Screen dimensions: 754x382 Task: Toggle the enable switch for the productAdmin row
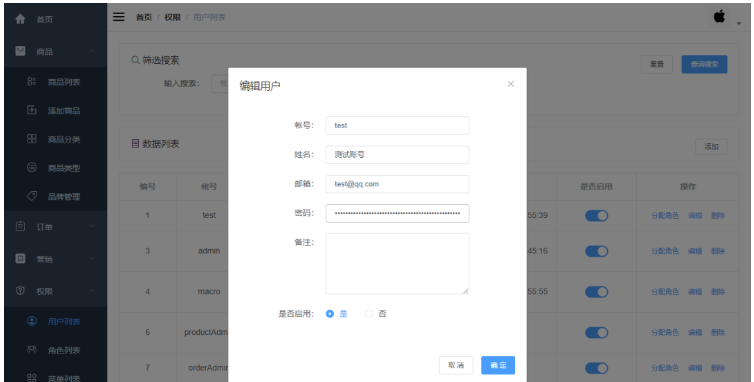click(x=596, y=332)
